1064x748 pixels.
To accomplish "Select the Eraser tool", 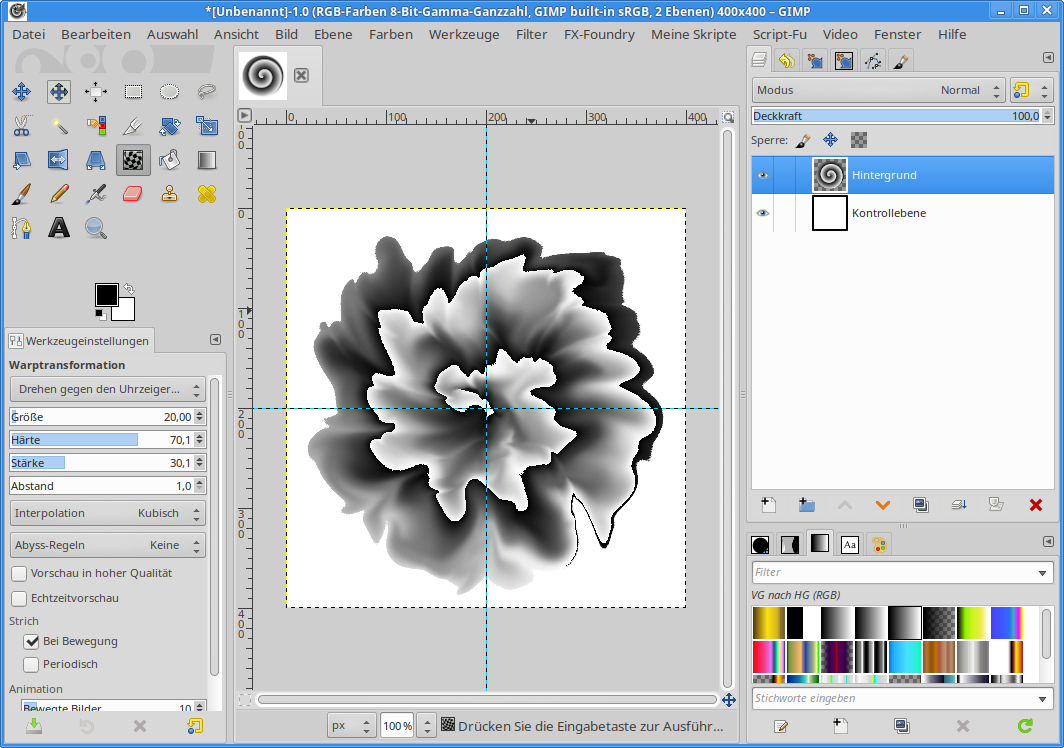I will pyautogui.click(x=133, y=193).
